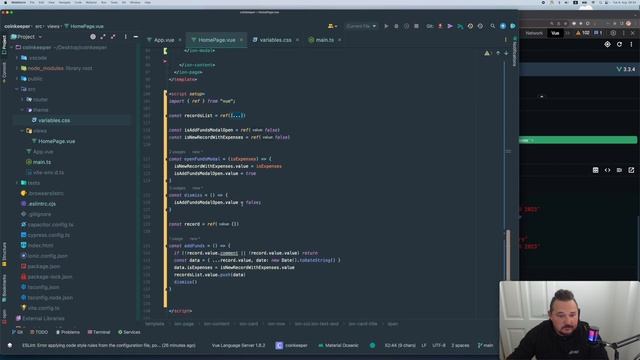
Task: Expand the tests folder in tree
Action: coord(17,183)
